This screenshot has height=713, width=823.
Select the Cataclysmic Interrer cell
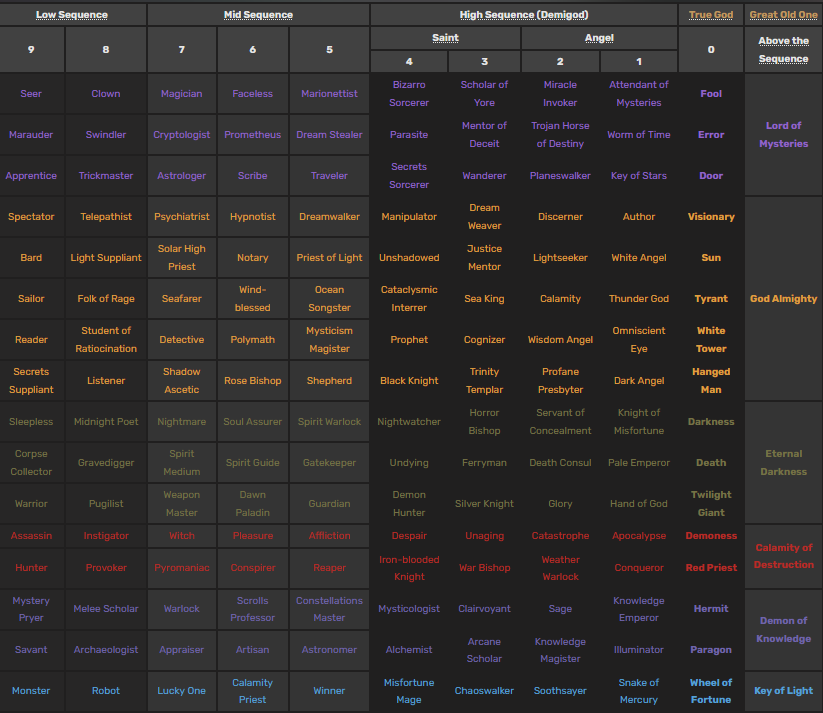[409, 298]
